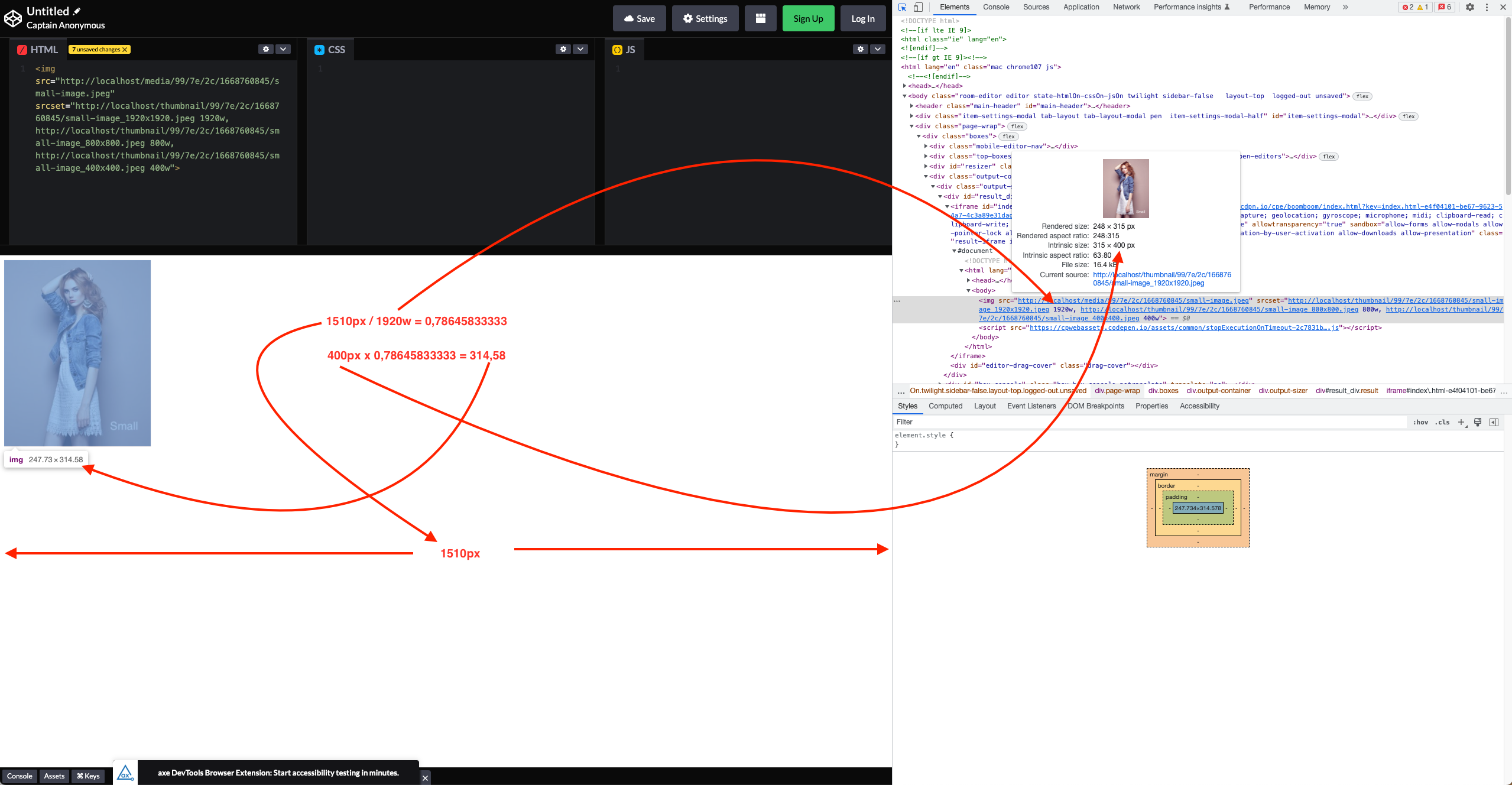Image resolution: width=1512 pixels, height=785 pixels.
Task: Click the stopExecutionOnTimeout script link
Action: pos(1184,327)
